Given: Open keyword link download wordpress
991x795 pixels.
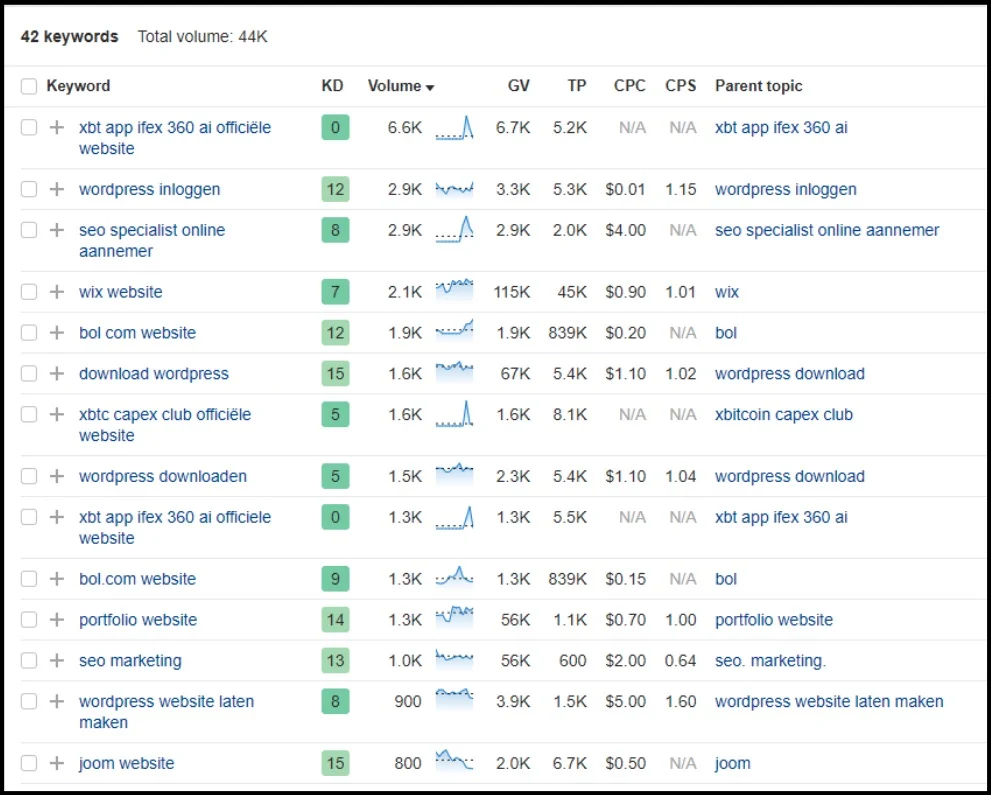Looking at the screenshot, I should (154, 373).
